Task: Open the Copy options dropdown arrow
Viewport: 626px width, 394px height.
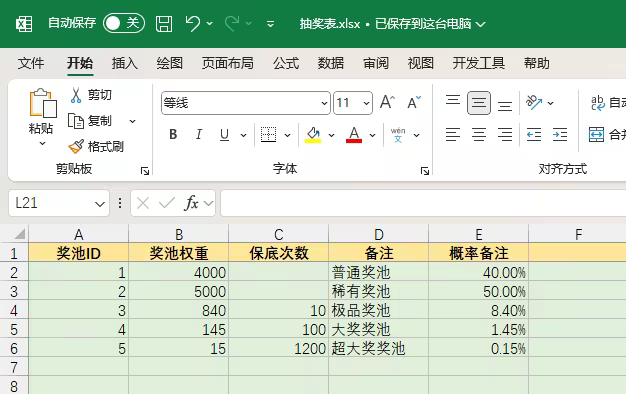Action: click(x=133, y=121)
